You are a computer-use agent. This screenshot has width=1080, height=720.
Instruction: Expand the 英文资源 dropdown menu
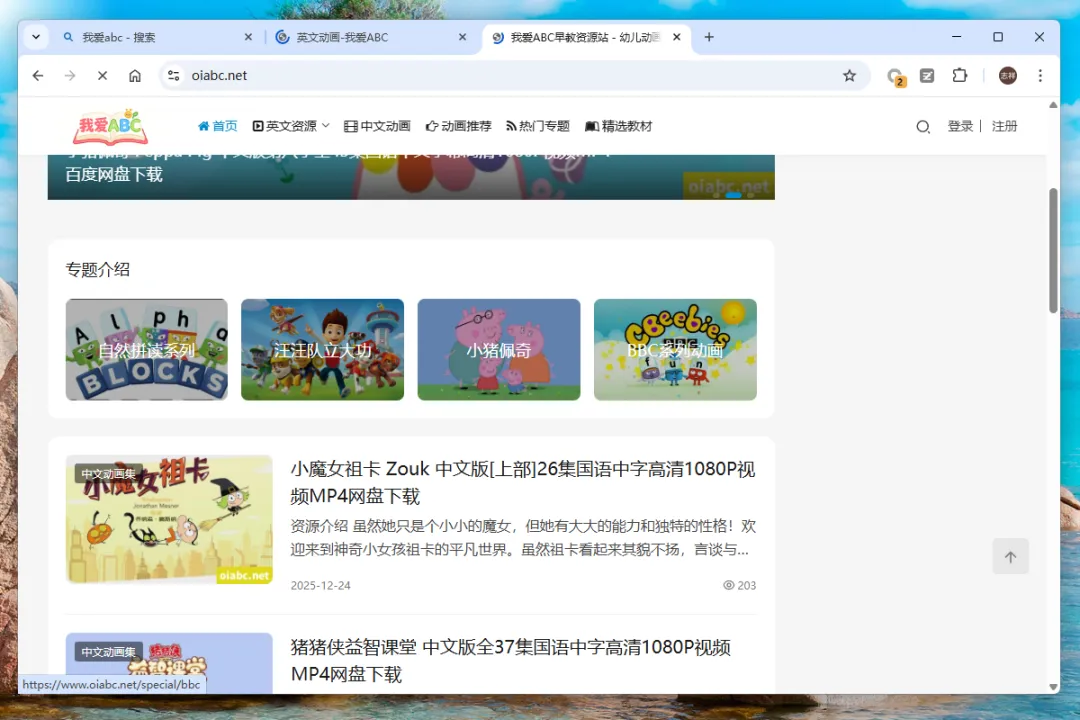(291, 126)
